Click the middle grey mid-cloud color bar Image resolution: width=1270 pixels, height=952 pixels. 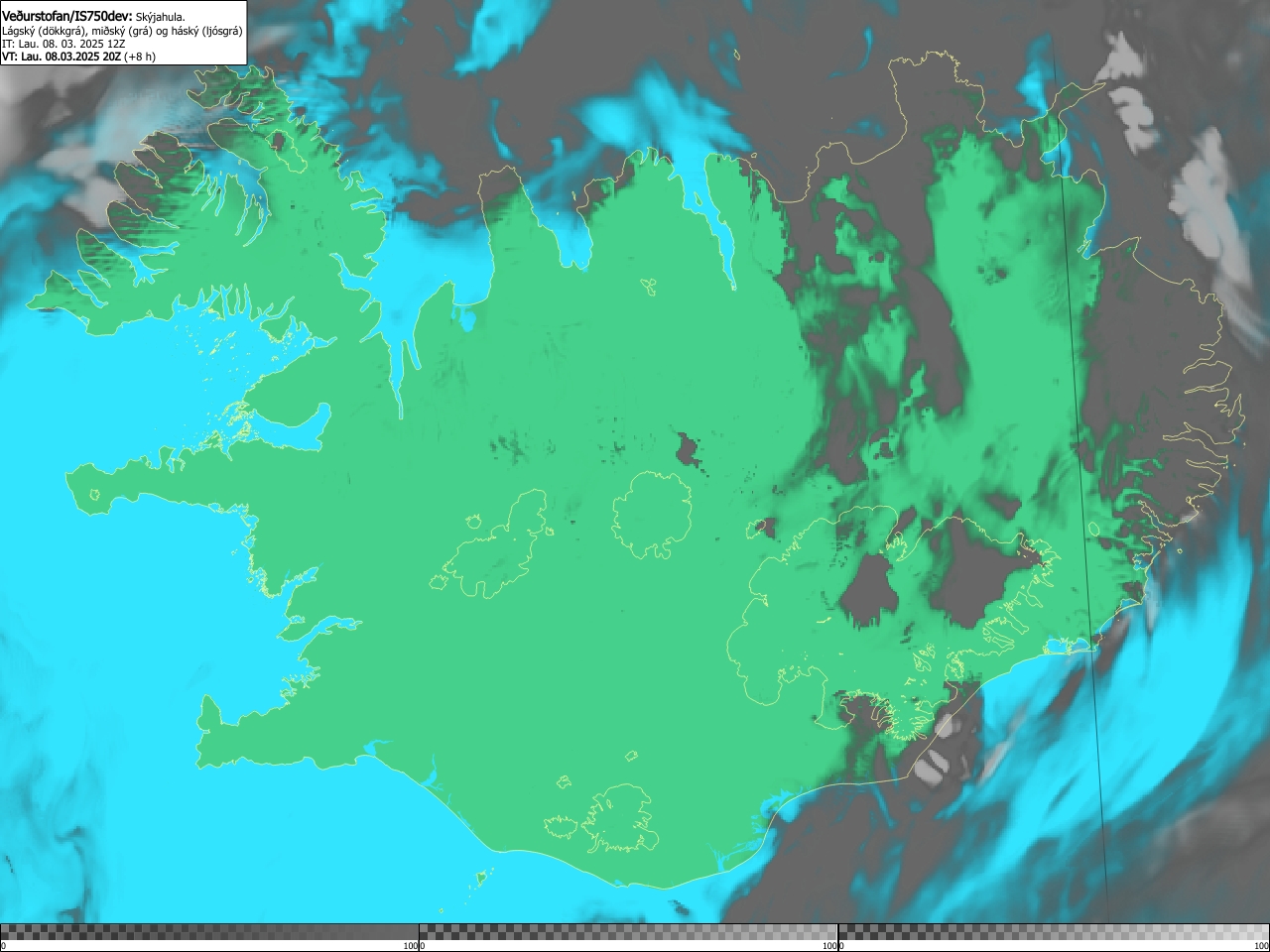[x=628, y=932]
